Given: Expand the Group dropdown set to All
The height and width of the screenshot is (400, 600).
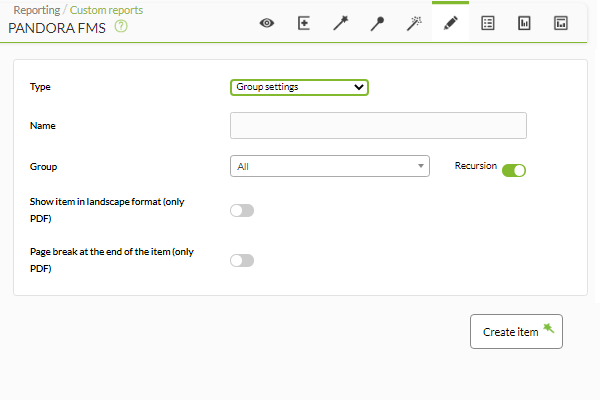Looking at the screenshot, I should pos(330,166).
